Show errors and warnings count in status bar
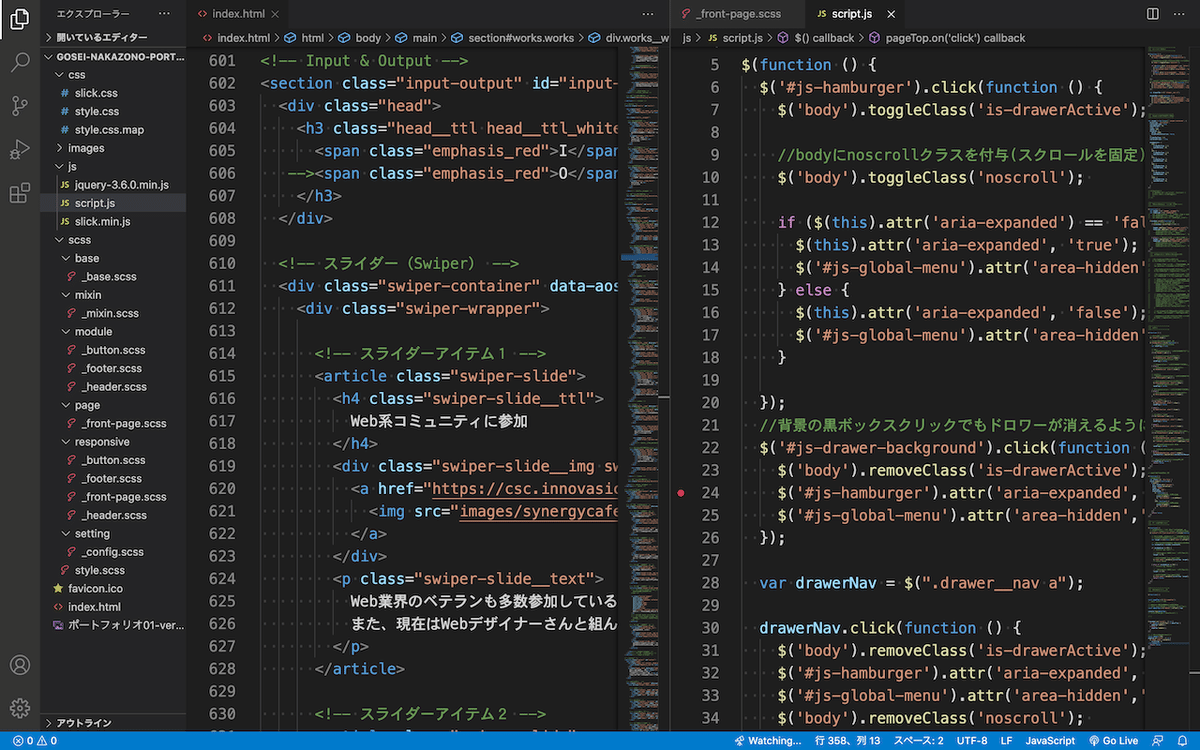 click(x=35, y=741)
